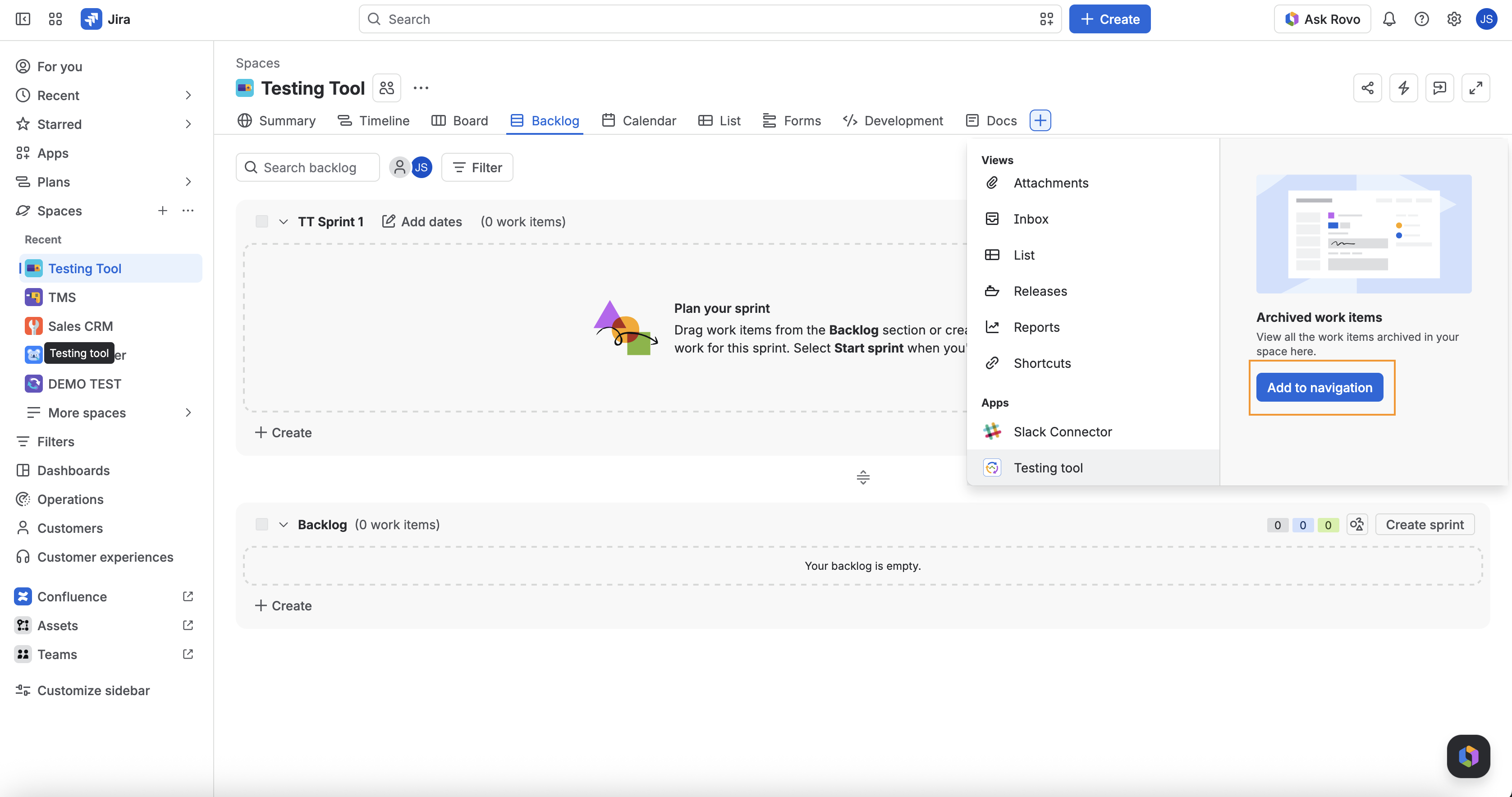
Task: Collapse the Backlog section chevron
Action: [x=284, y=524]
